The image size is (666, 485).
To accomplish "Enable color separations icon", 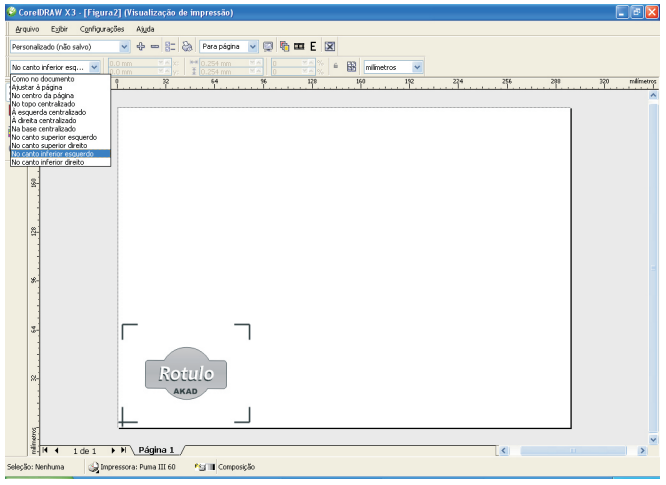I will point(285,47).
